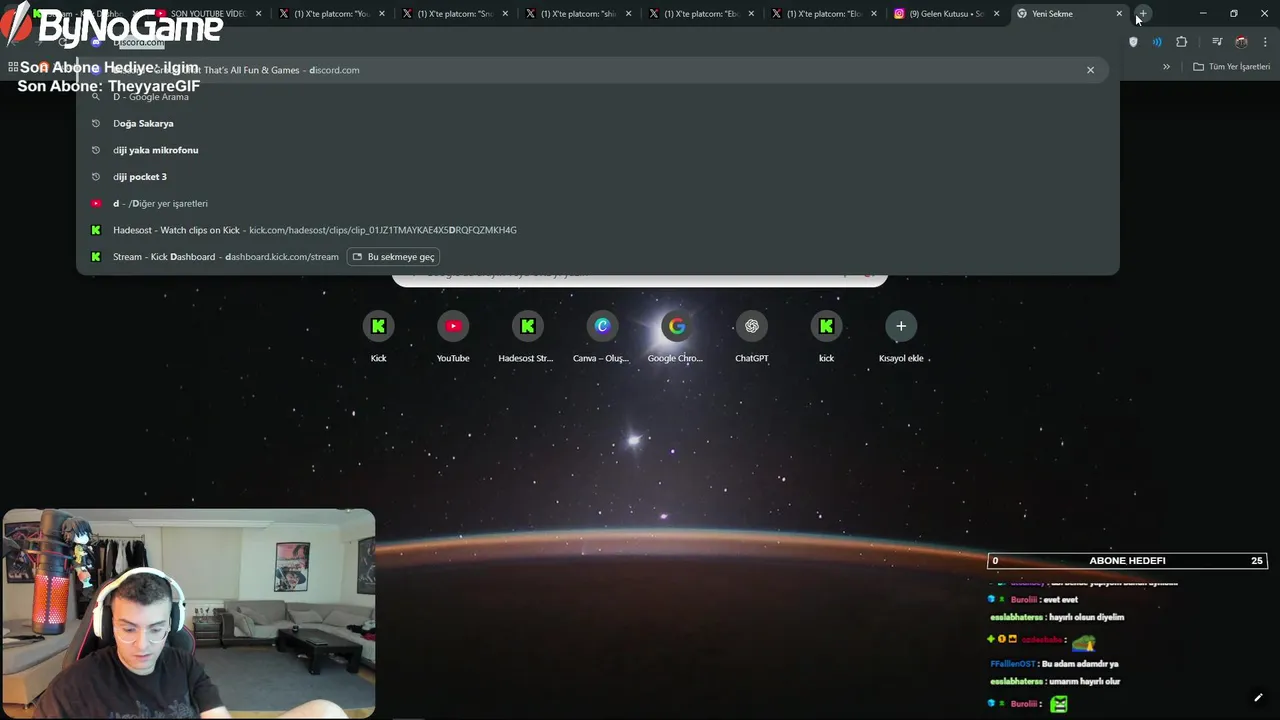Open the ChatGPT shortcut tile
Viewport: 1280px width, 720px height.
751,337
